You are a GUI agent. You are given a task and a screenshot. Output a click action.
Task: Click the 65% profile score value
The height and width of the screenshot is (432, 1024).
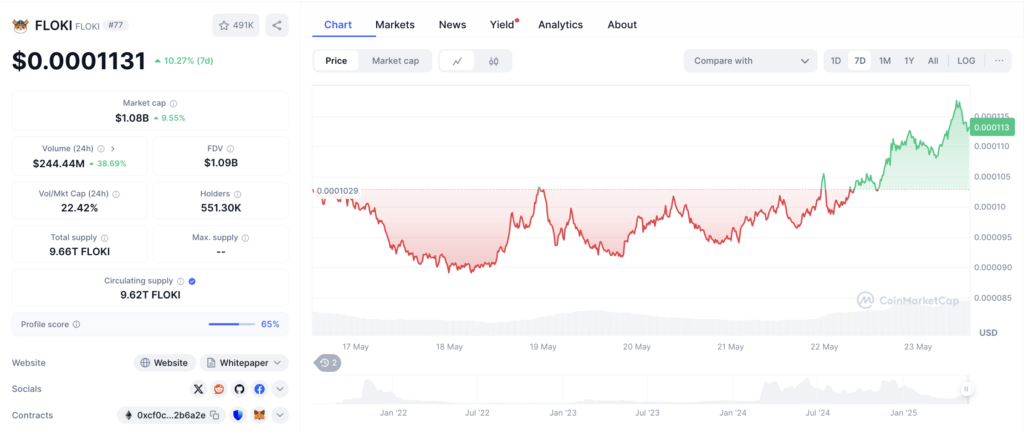(x=270, y=324)
